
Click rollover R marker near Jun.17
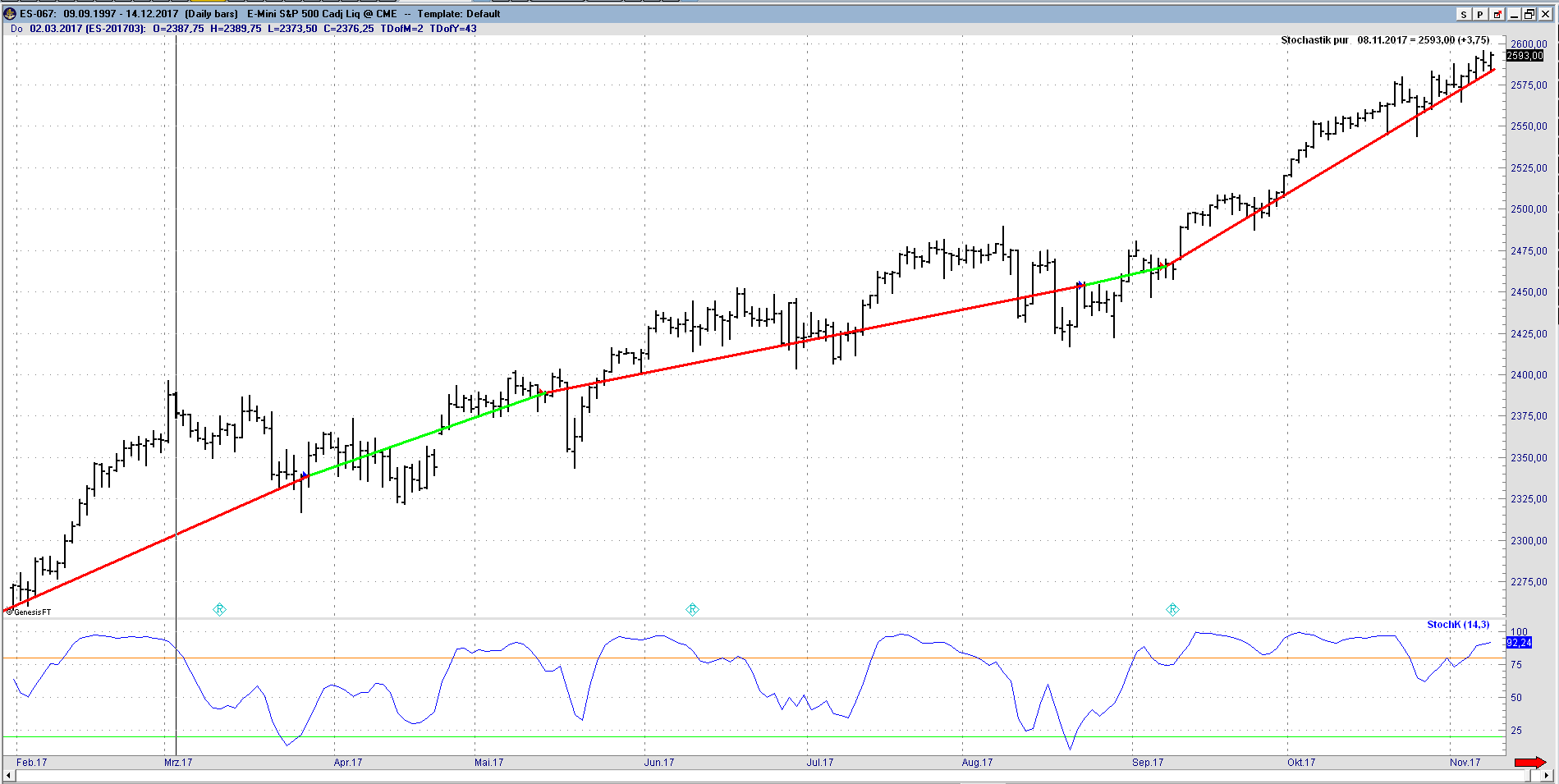point(692,609)
